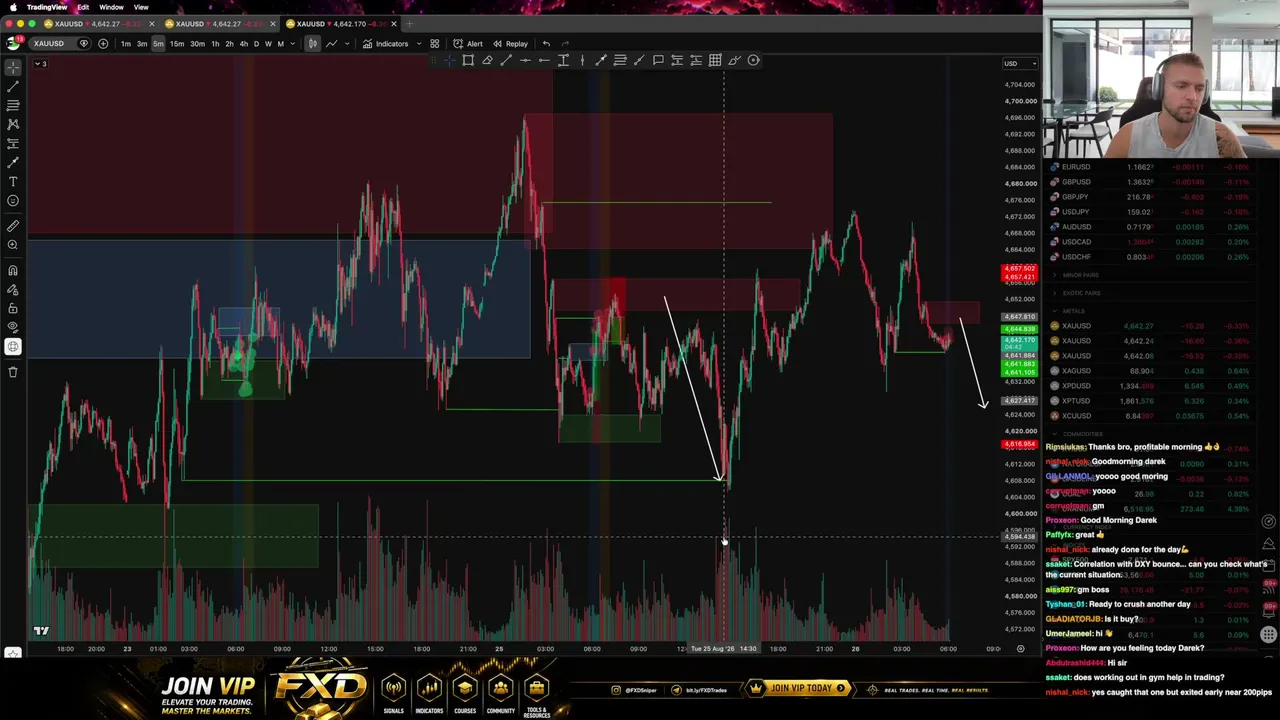Image resolution: width=1280 pixels, height=720 pixels.
Task: Select the brush drawing tool in sidebar
Action: (13, 162)
